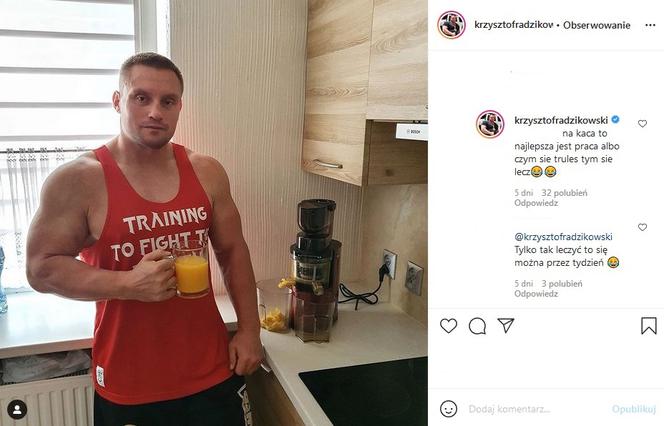Open the three-dot options menu

(650, 25)
